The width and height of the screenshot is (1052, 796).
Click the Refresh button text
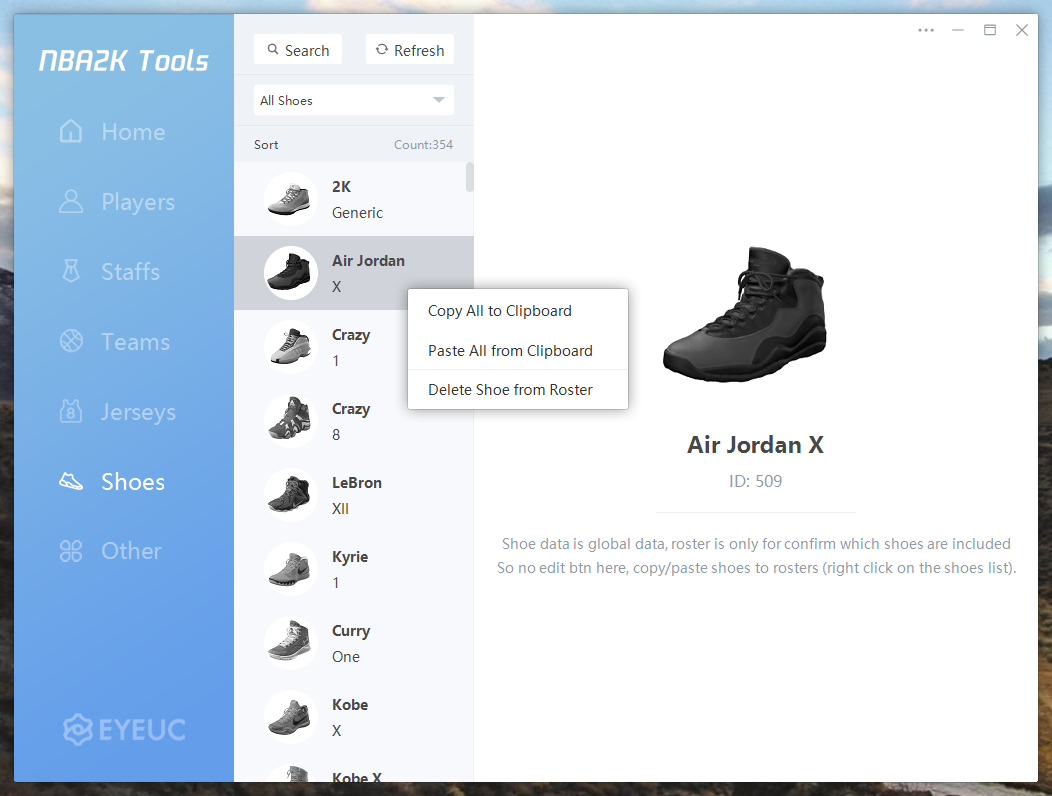click(419, 50)
